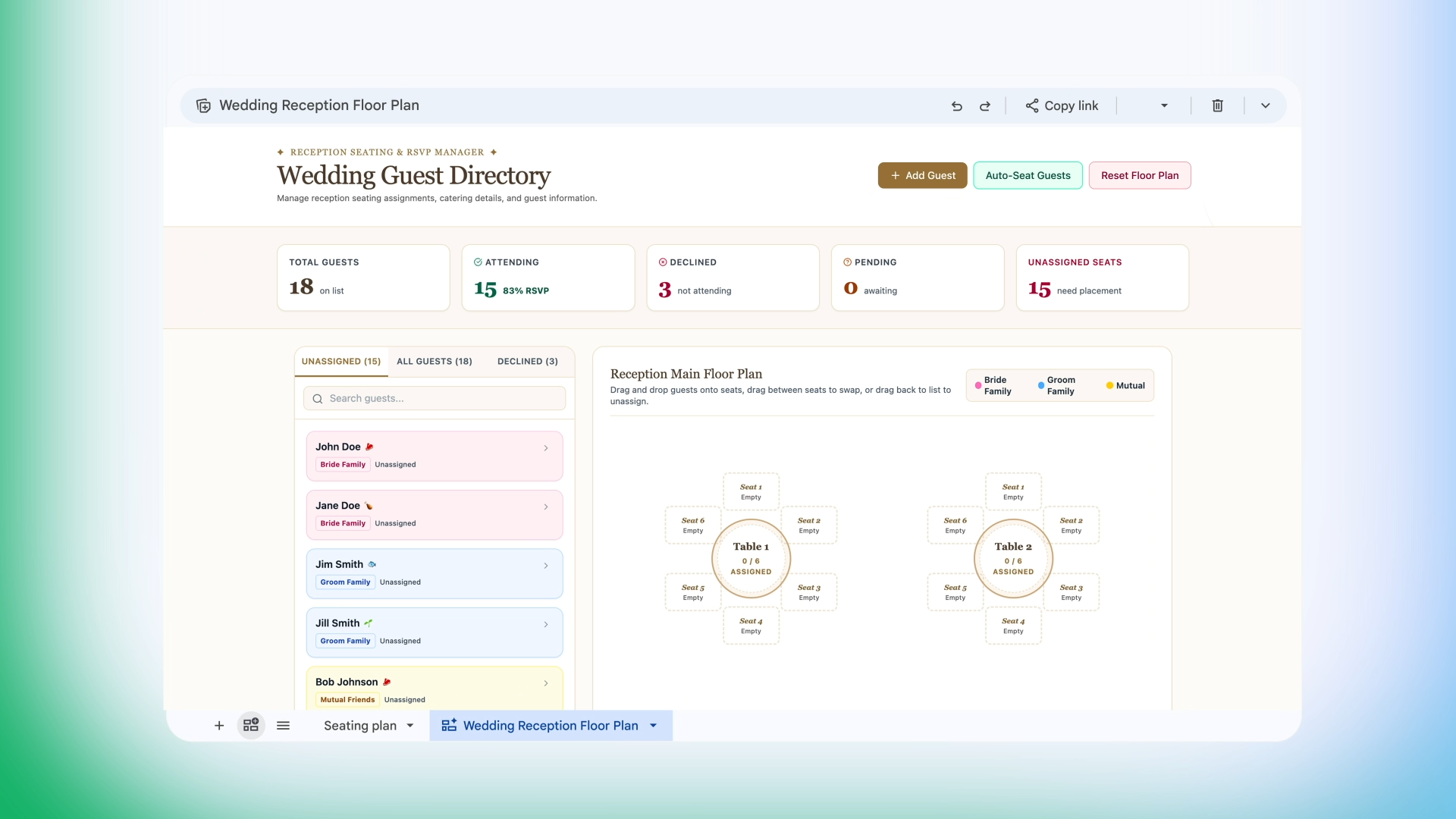This screenshot has width=1456, height=819.
Task: Click Bob Johnson's meal icon
Action: (387, 682)
